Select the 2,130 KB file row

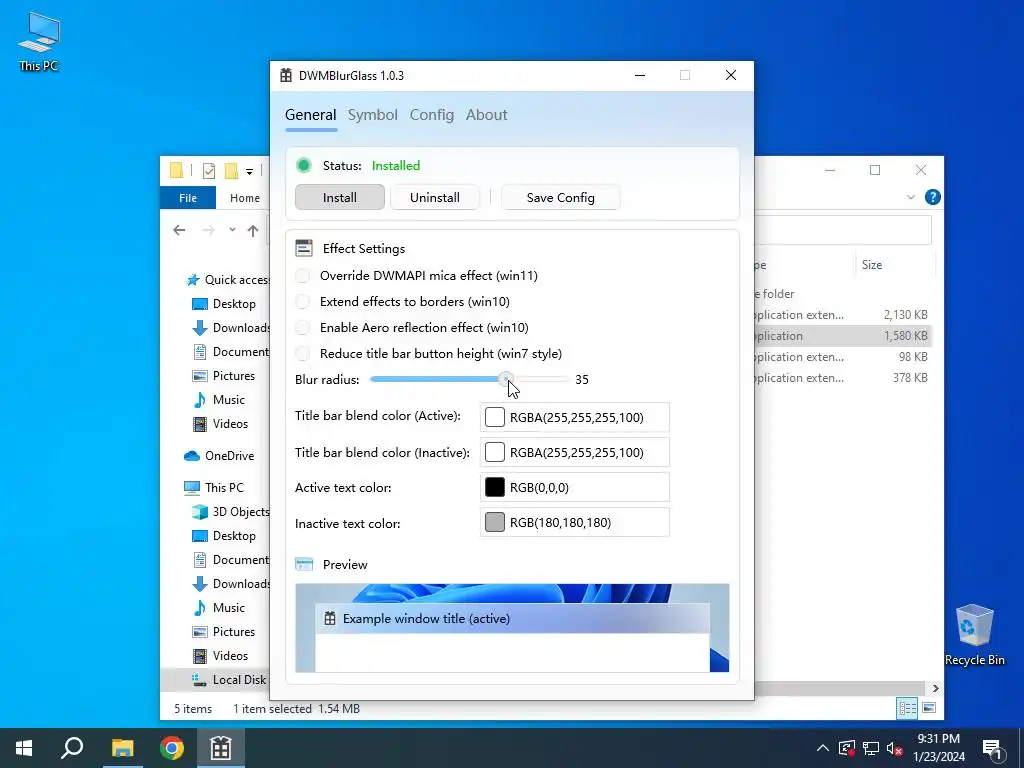coord(842,315)
